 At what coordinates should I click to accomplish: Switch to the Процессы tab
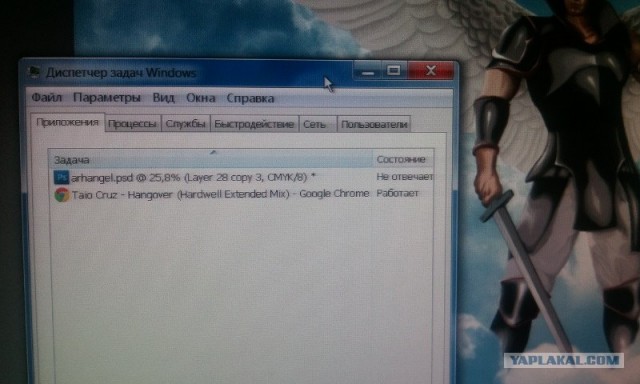133,124
